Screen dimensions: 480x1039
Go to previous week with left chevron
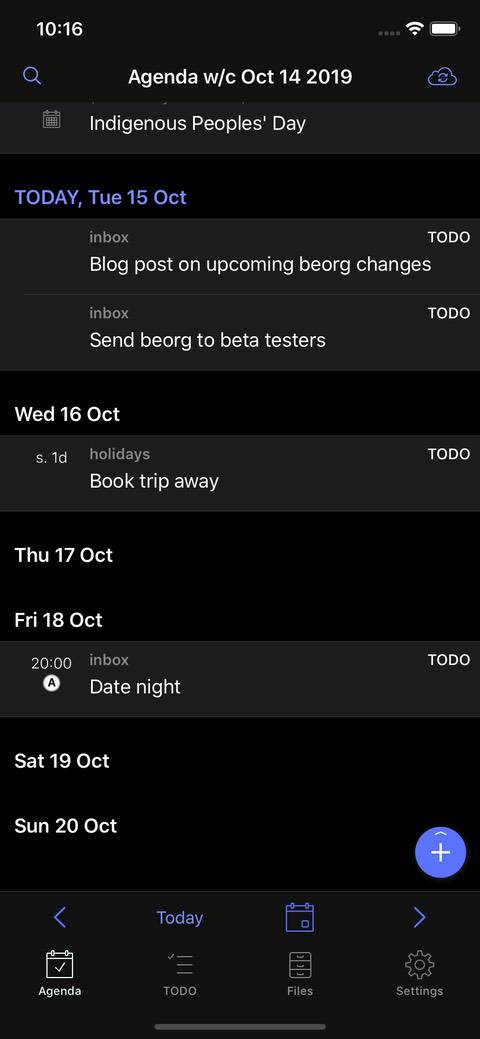click(60, 917)
